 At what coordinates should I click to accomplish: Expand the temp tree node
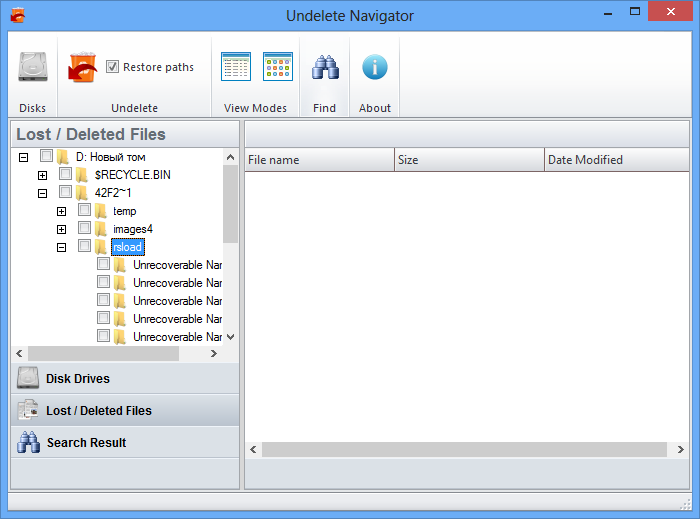point(62,212)
